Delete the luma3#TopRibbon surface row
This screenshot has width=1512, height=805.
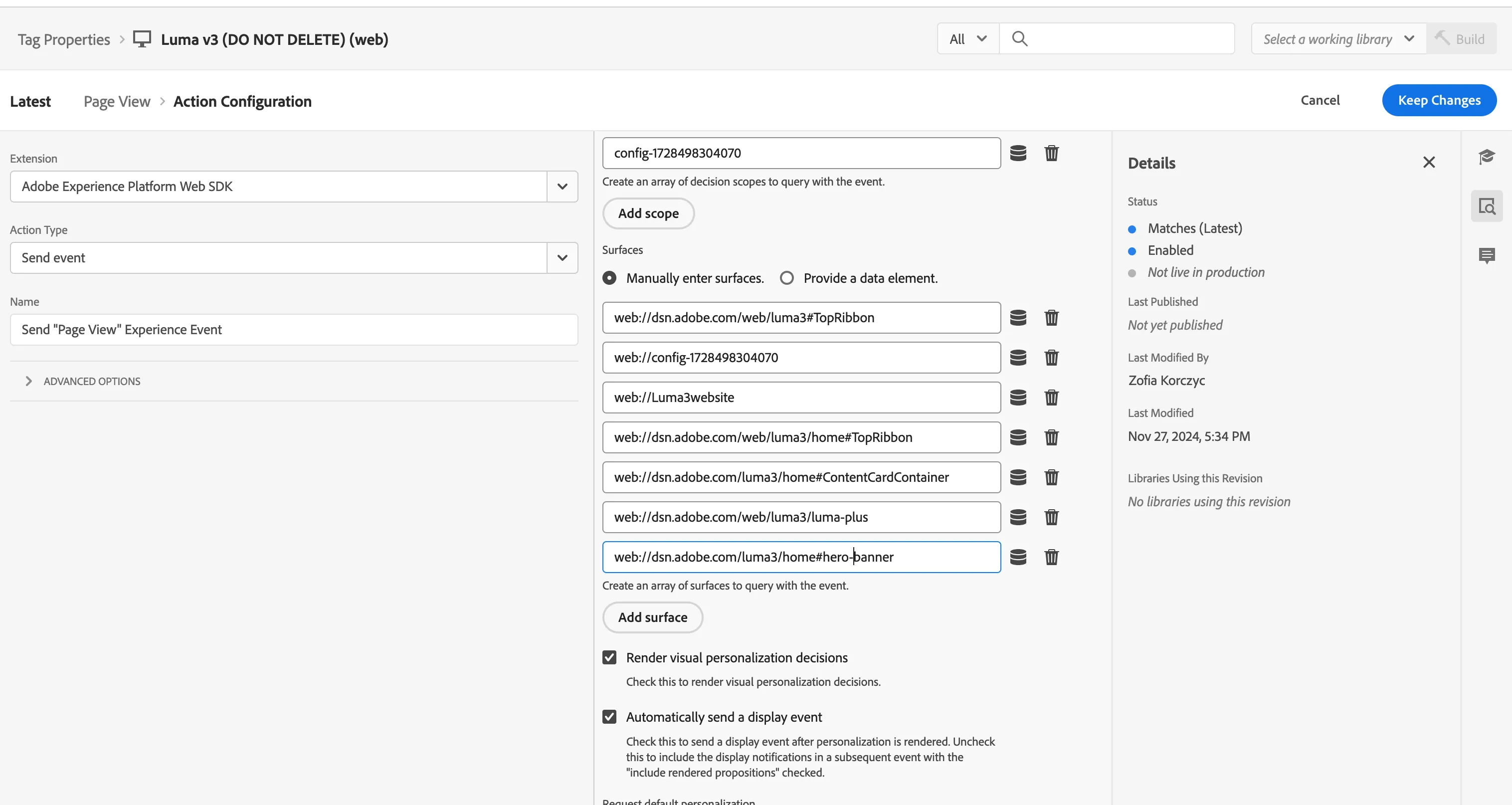pyautogui.click(x=1051, y=318)
